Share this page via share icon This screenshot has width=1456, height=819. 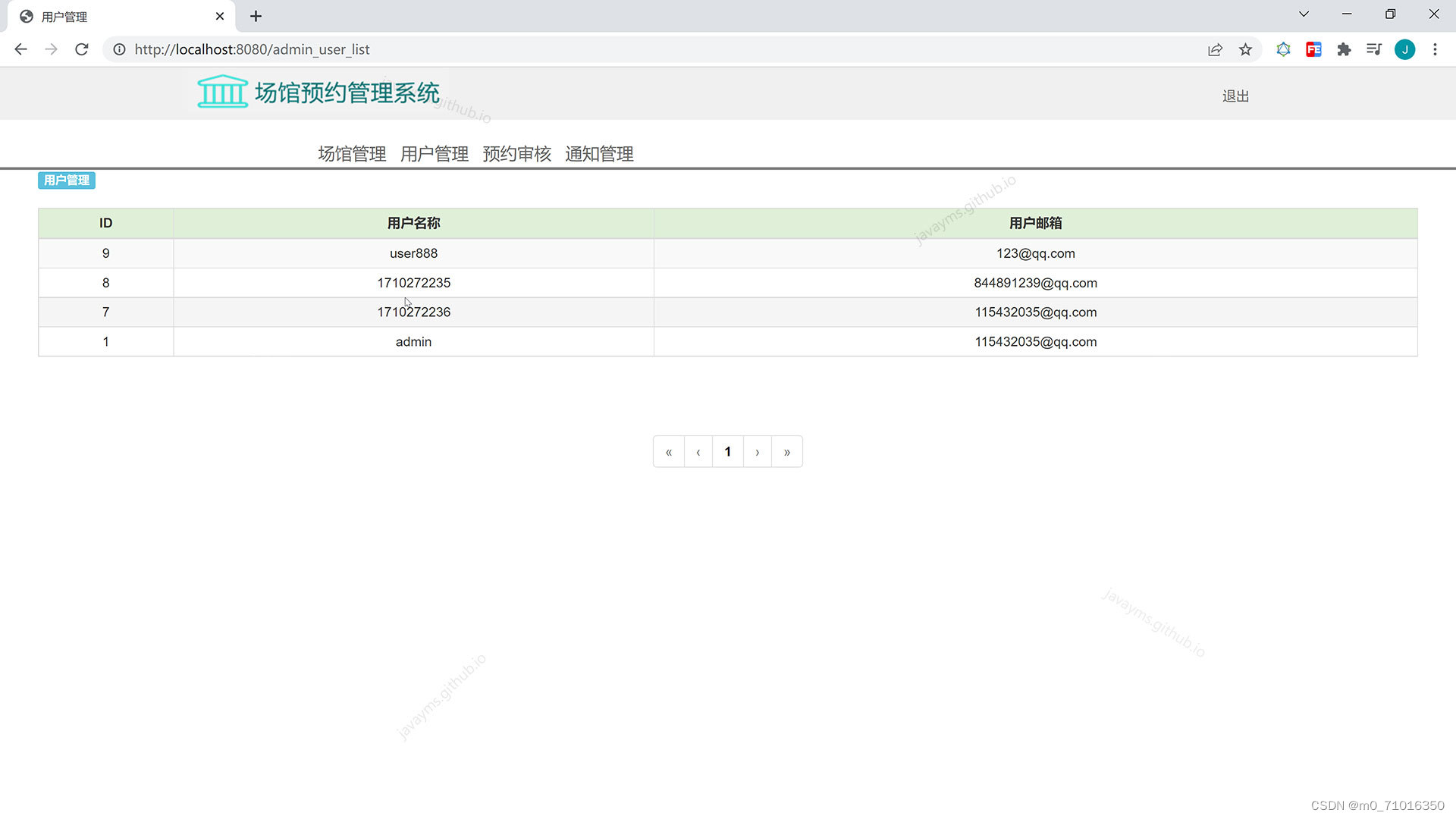[x=1215, y=49]
